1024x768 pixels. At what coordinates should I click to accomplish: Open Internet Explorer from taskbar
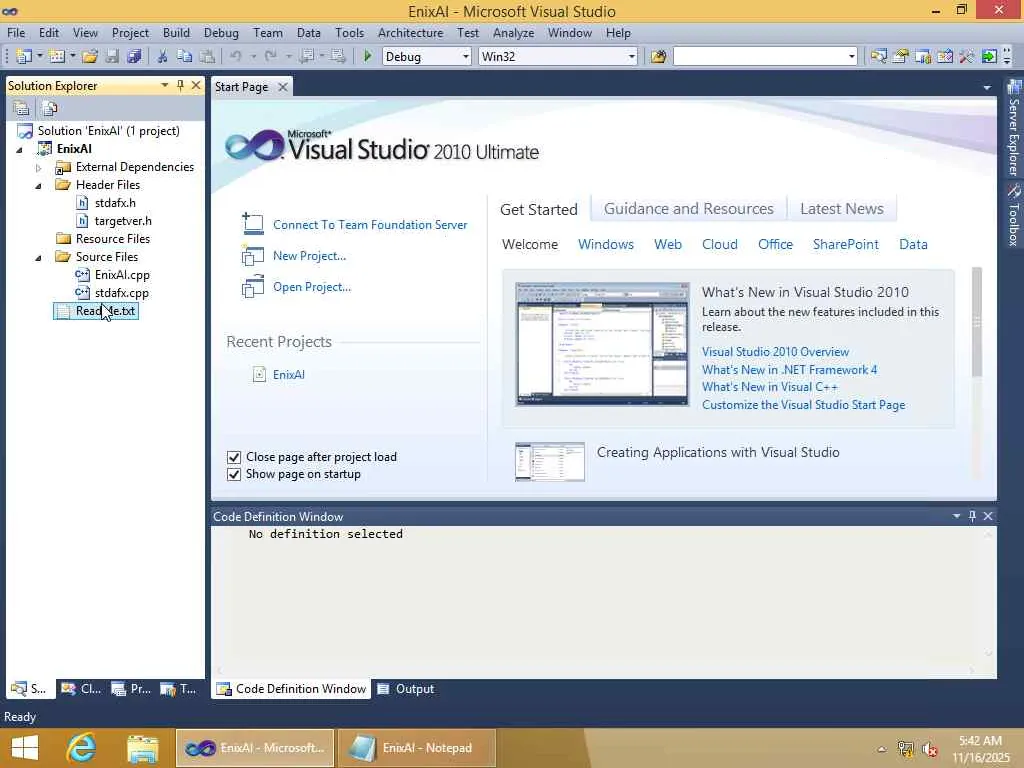point(82,748)
